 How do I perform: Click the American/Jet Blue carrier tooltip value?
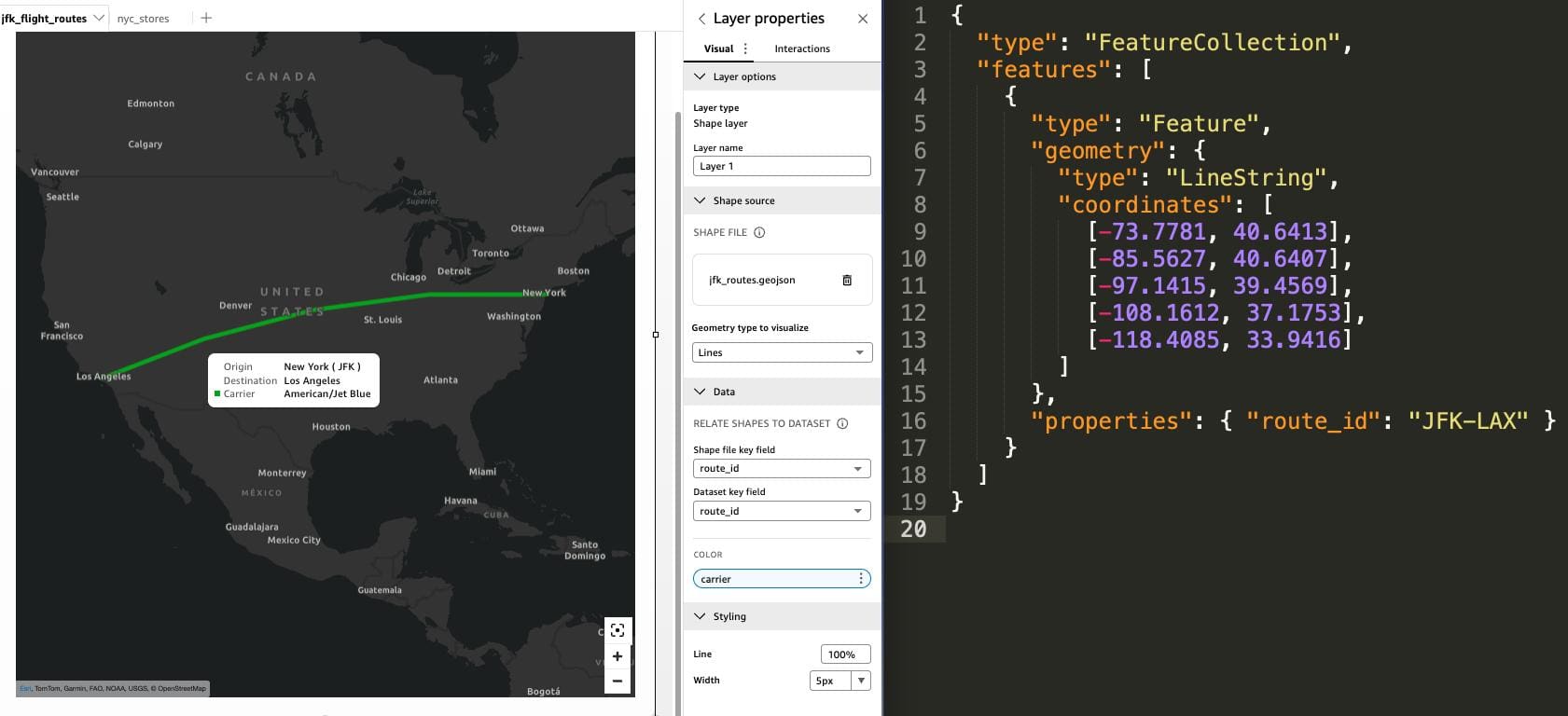(327, 394)
